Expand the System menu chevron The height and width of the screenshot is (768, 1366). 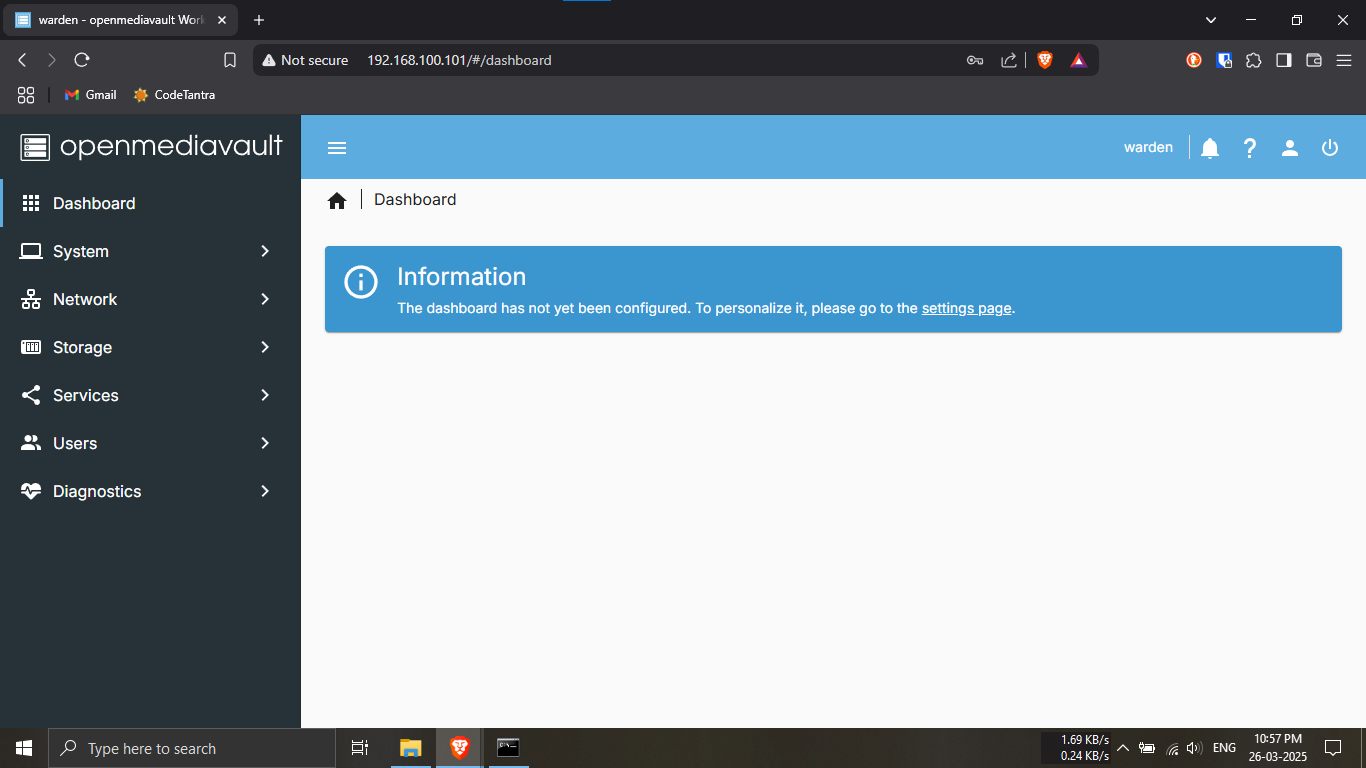(265, 251)
